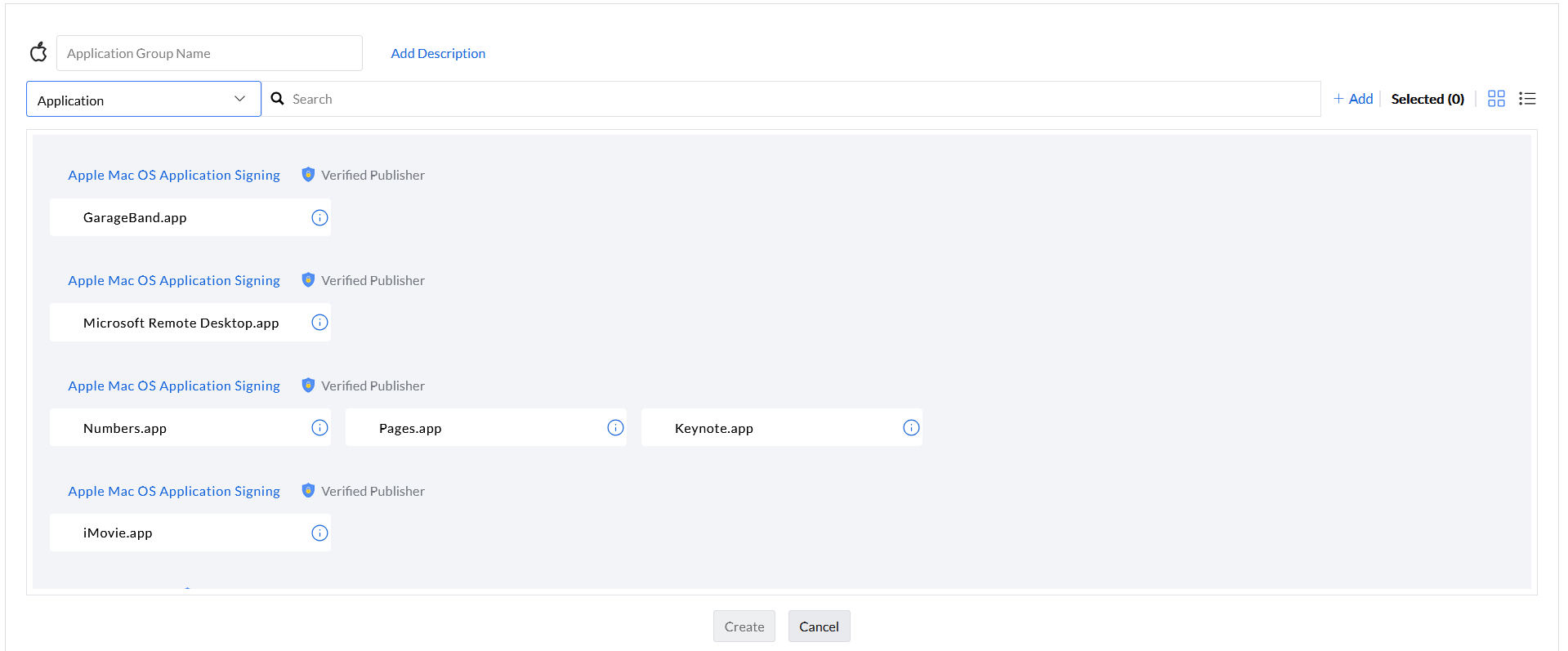Screen dimensions: 1568x651
Task: Select the Microsoft Remote Desktop.app card
Action: 190,323
